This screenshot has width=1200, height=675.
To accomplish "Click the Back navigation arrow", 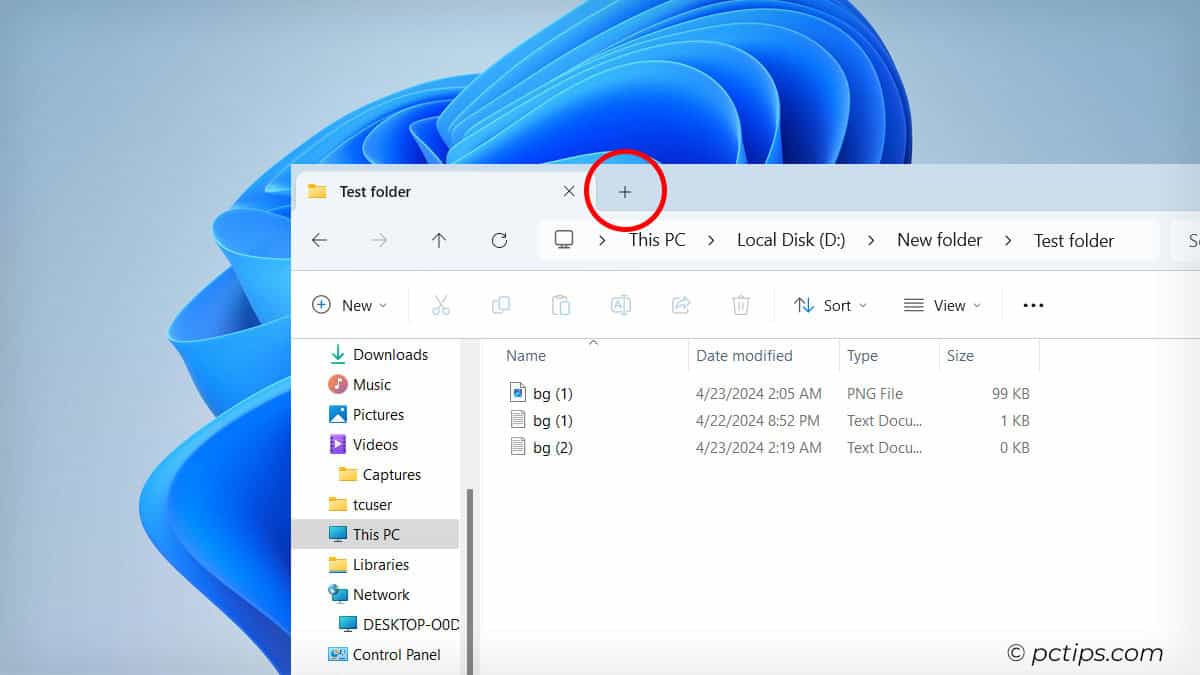I will 319,240.
